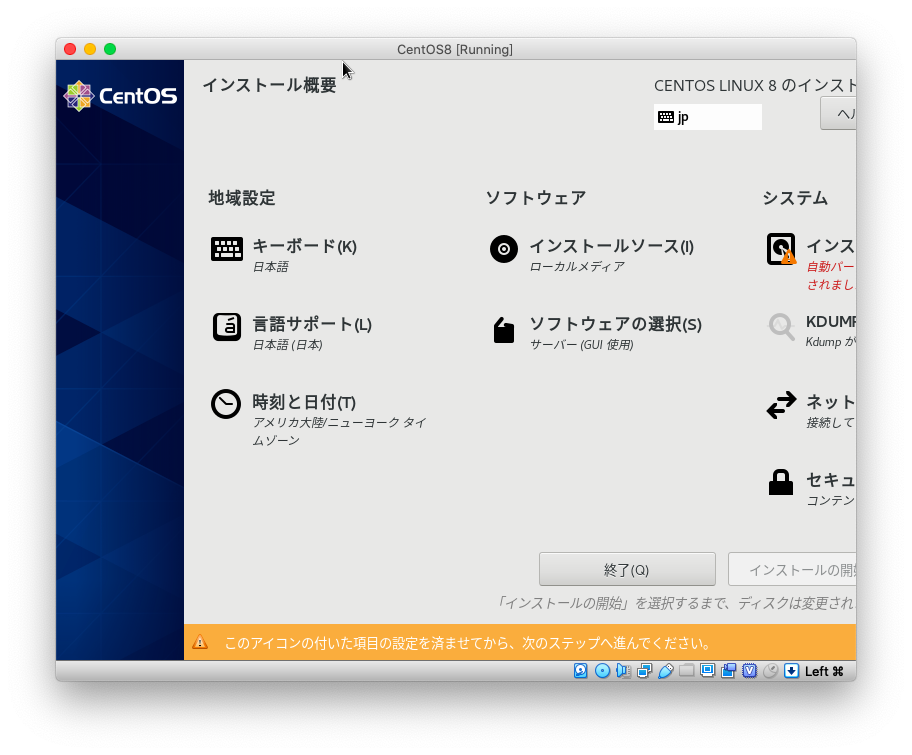Click the Left ⌘ host key indicator

coord(824,671)
